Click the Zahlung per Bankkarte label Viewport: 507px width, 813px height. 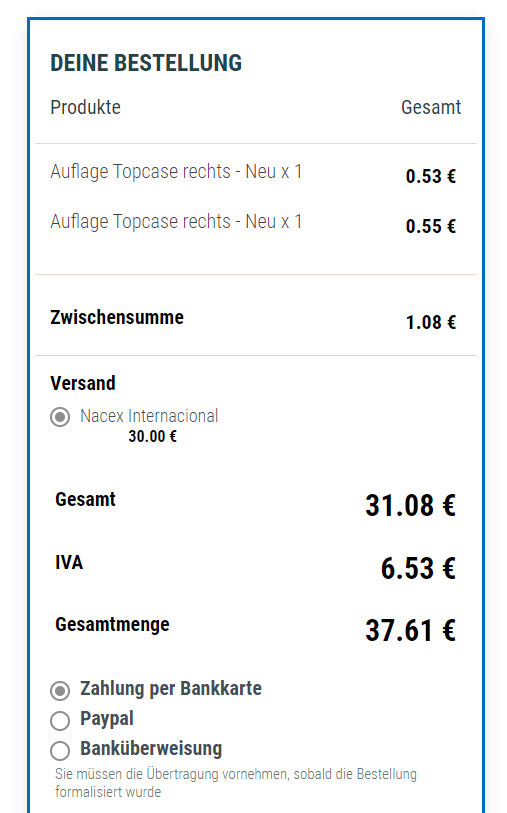tap(171, 689)
